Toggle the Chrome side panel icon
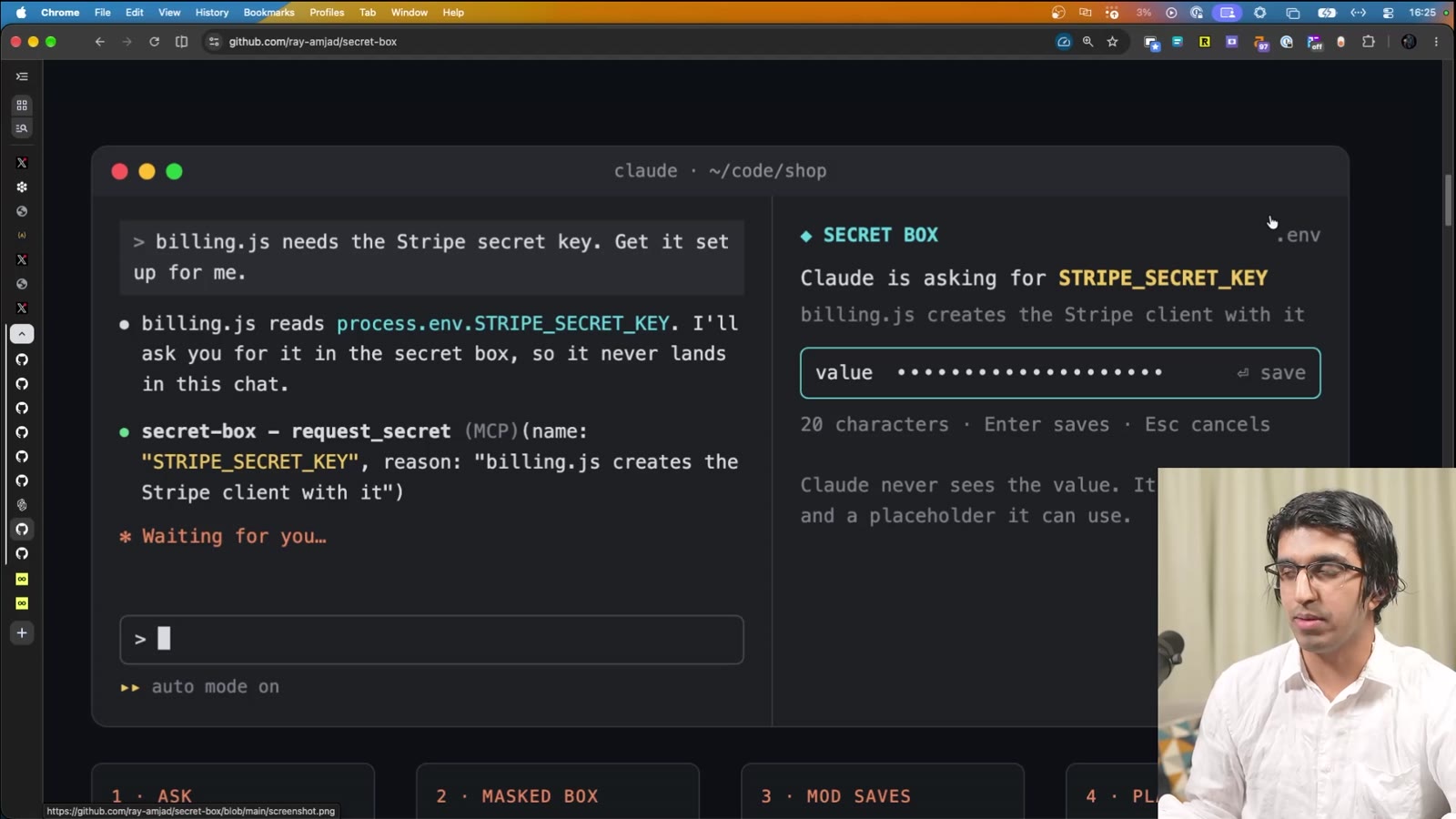Image resolution: width=1456 pixels, height=819 pixels. coord(182,42)
